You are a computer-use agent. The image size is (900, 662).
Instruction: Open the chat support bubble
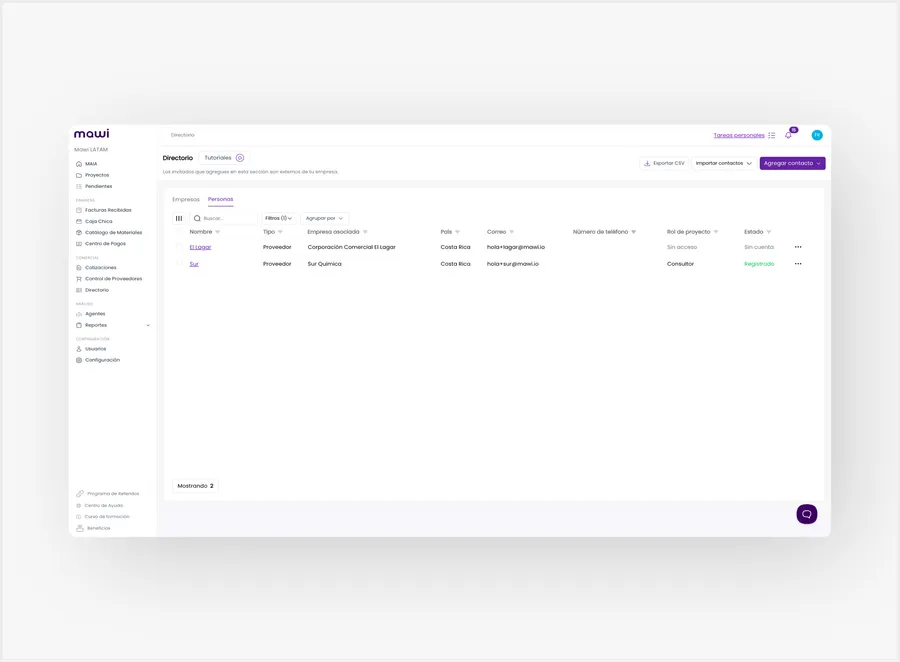point(806,514)
